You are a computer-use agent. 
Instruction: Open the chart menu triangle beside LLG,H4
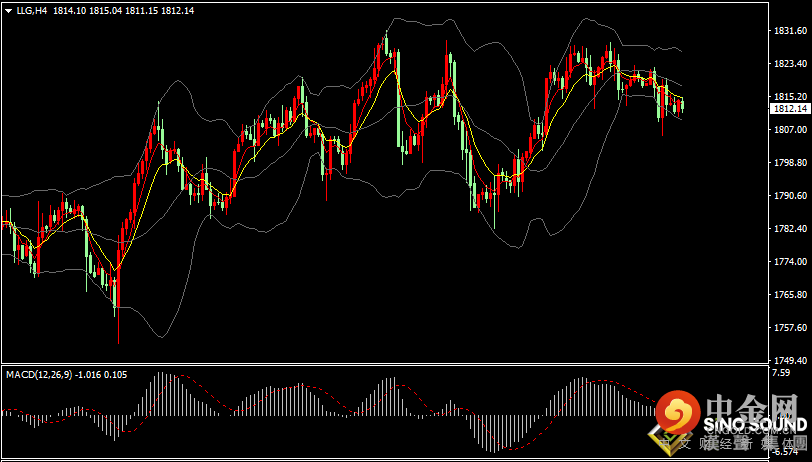coord(9,10)
